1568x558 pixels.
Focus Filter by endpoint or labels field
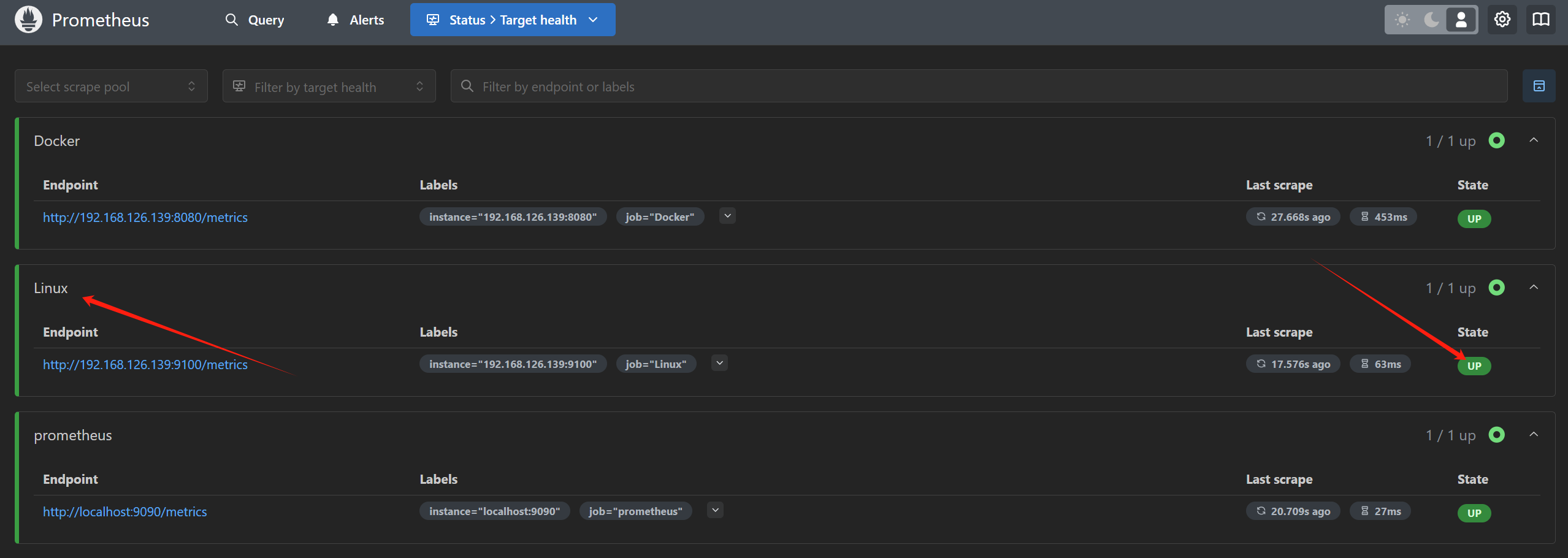click(x=979, y=86)
